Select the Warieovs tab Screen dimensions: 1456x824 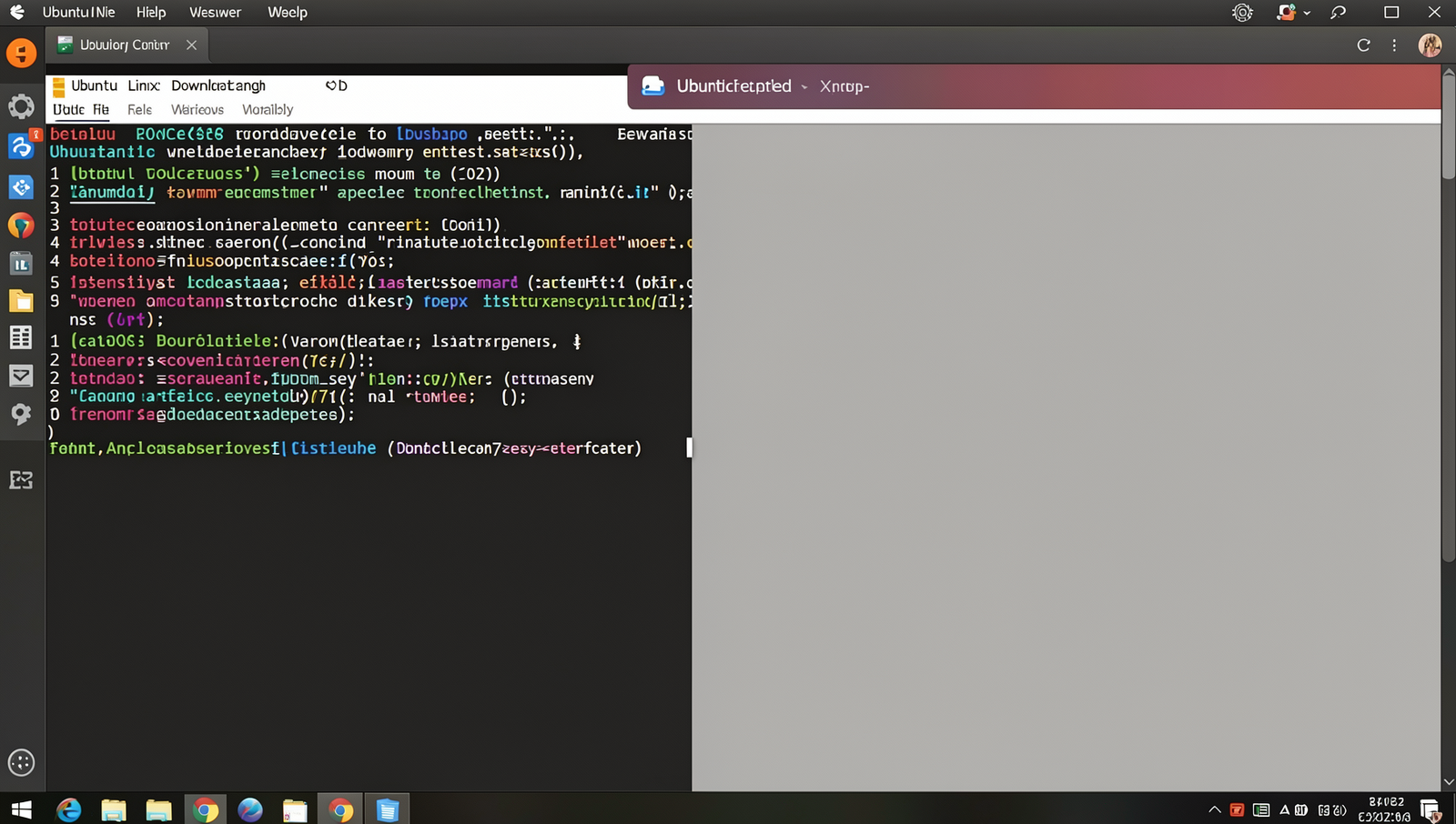pos(197,109)
